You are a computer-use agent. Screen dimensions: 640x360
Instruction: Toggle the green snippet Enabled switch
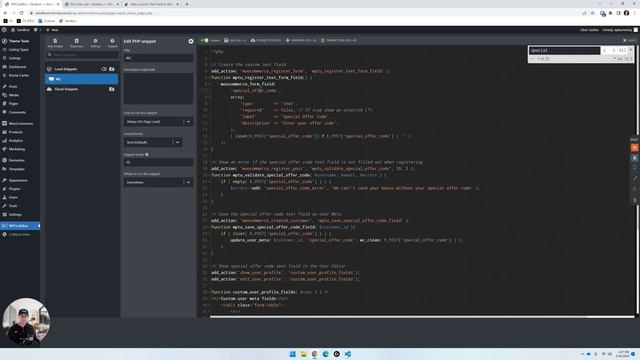pyautogui.click(x=205, y=40)
